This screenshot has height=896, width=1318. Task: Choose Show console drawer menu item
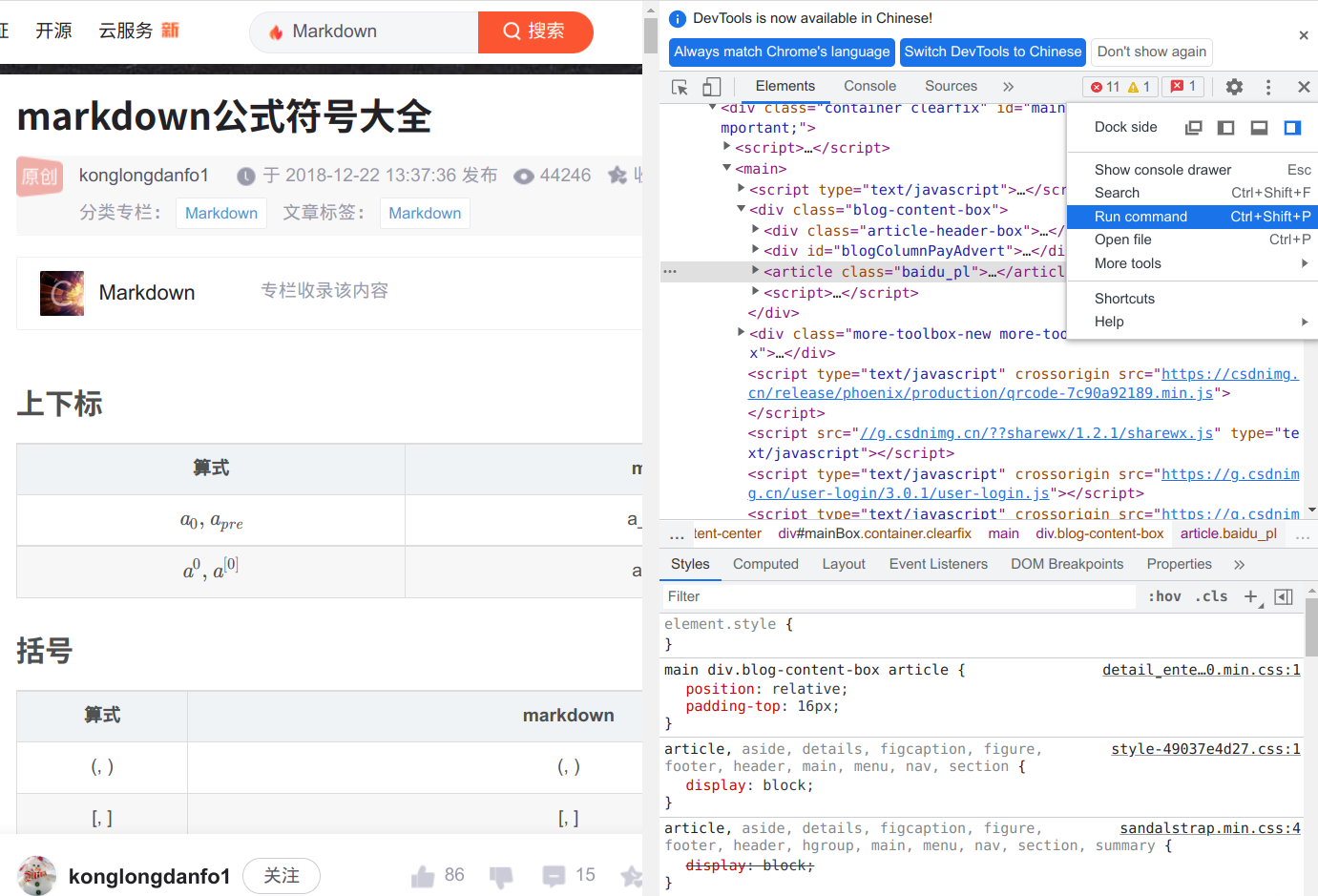(1192, 170)
